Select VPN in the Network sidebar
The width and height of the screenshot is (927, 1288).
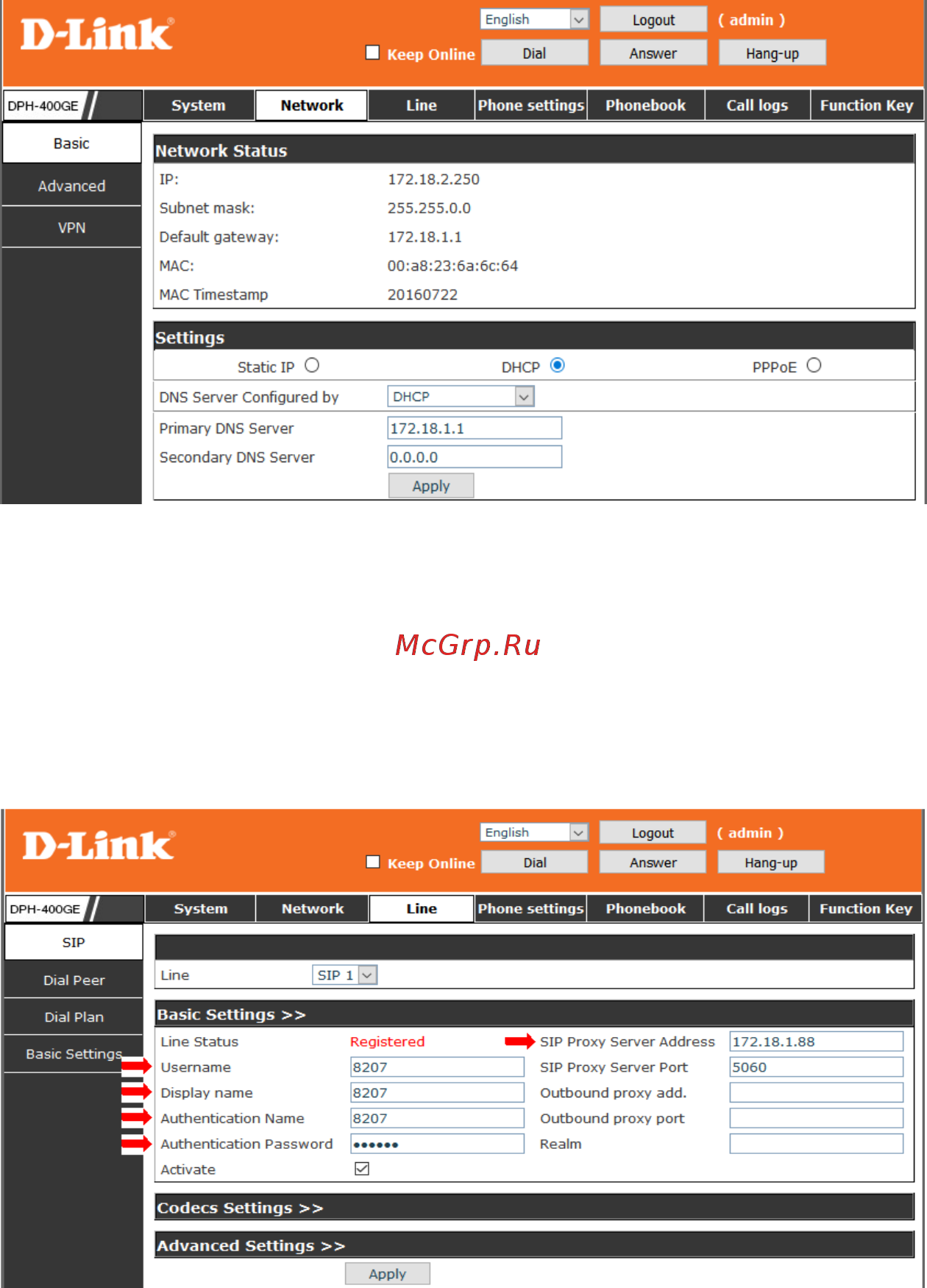click(71, 227)
